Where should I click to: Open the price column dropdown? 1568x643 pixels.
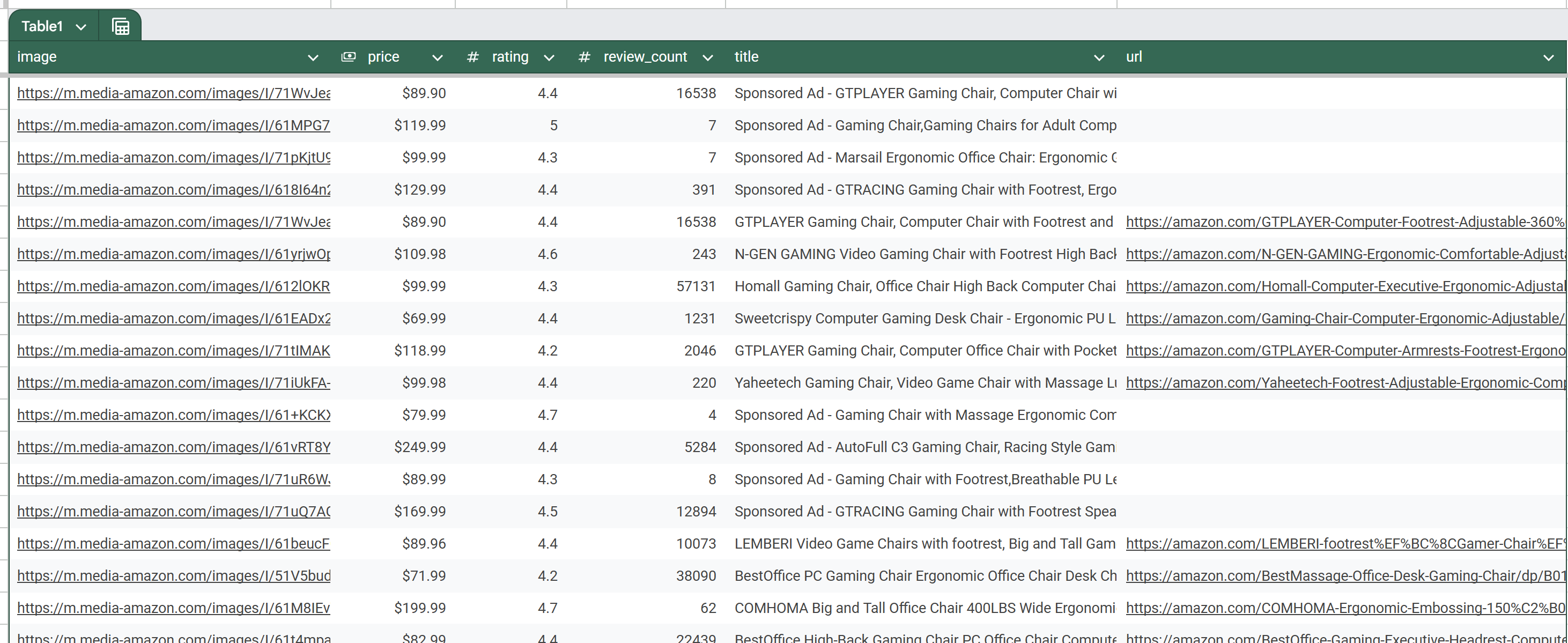(x=437, y=58)
